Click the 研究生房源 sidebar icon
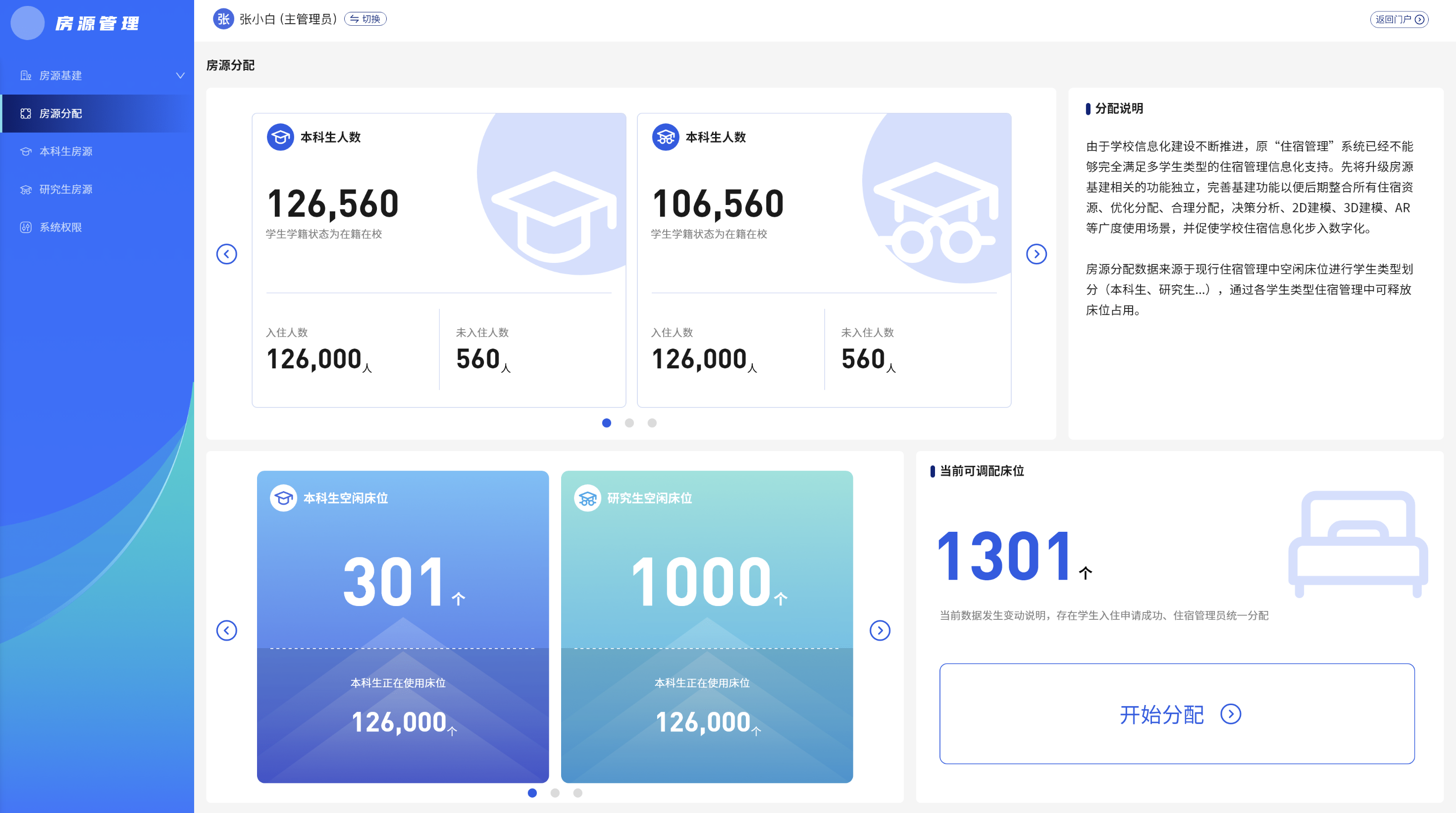The image size is (1456, 813). [25, 189]
